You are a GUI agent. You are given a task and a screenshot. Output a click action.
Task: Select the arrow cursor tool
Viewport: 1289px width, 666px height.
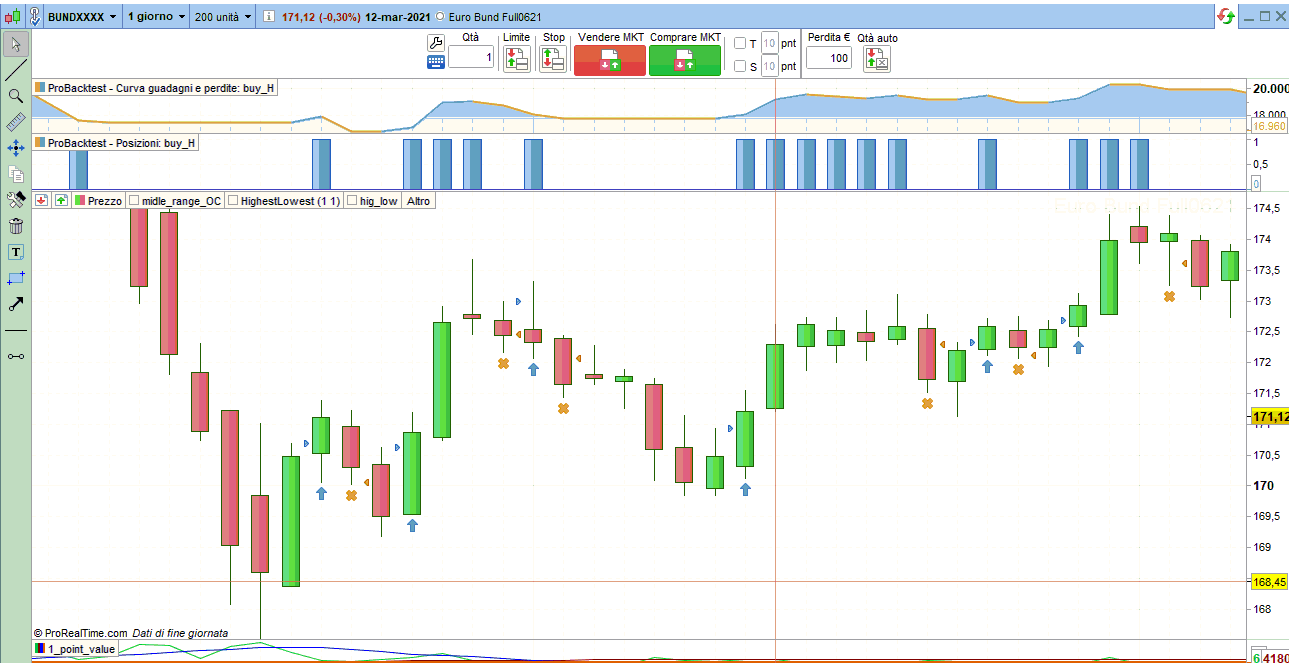coord(16,44)
